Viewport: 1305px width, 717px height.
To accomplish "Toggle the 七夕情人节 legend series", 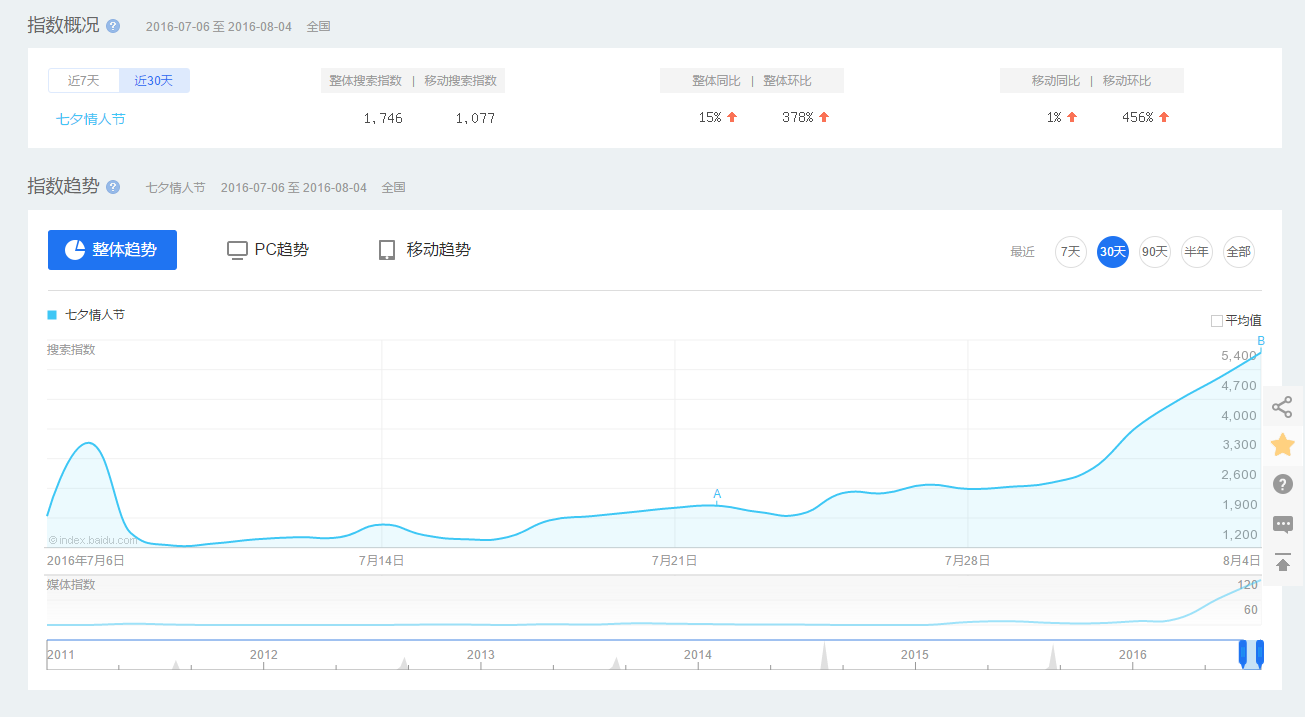I will tap(87, 315).
